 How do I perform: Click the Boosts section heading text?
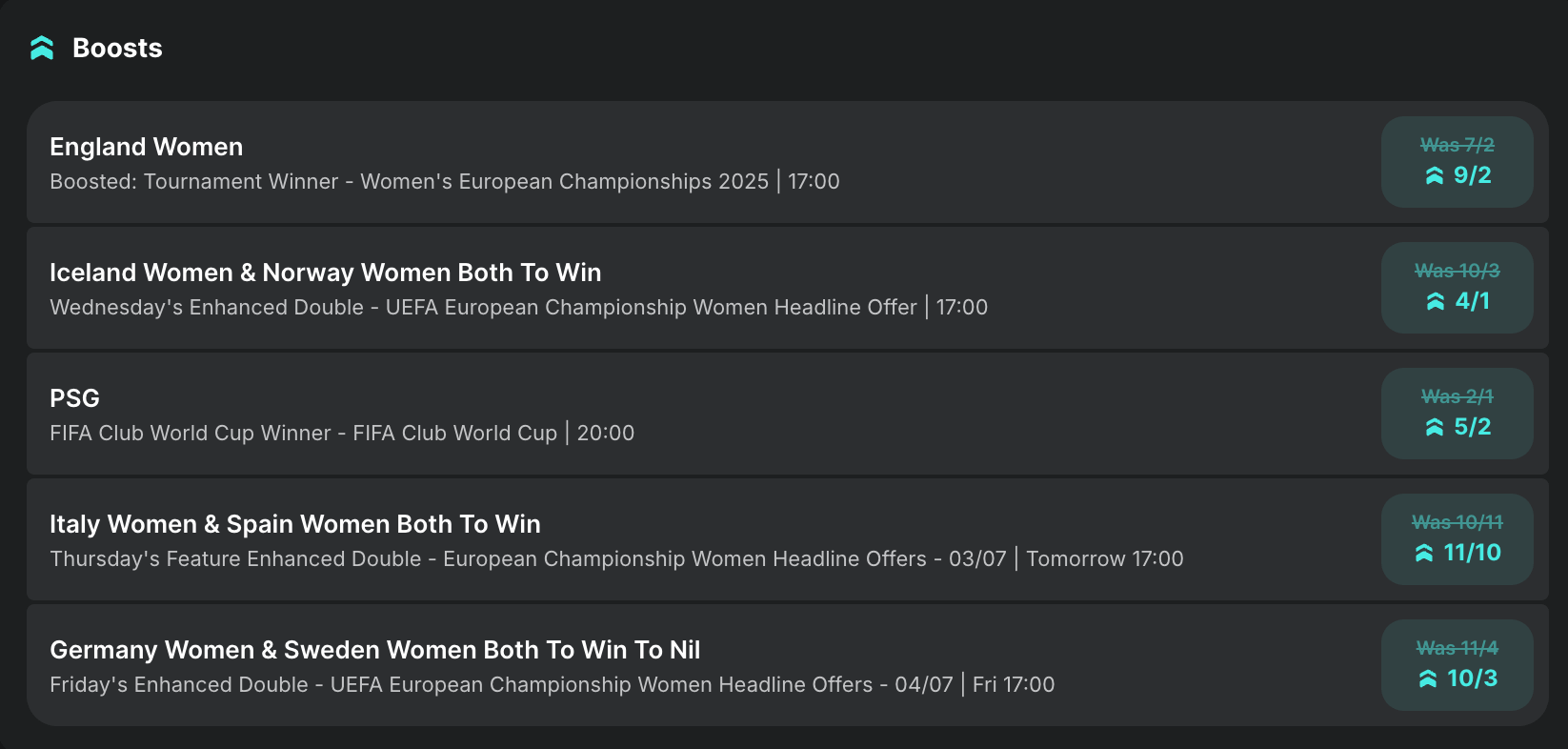117,48
